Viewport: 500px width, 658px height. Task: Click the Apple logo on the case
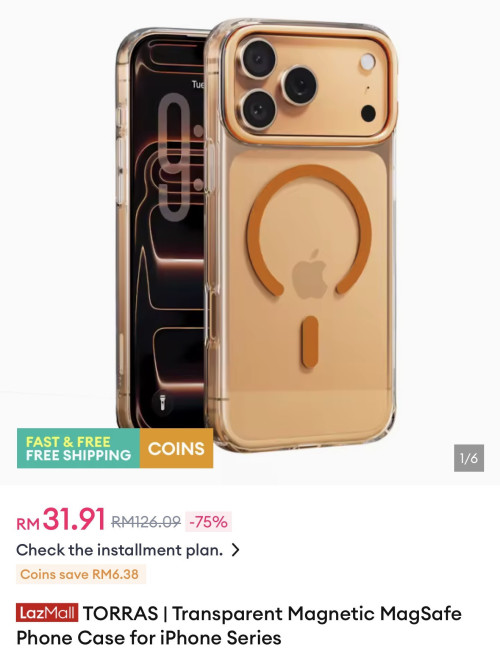coord(310,275)
